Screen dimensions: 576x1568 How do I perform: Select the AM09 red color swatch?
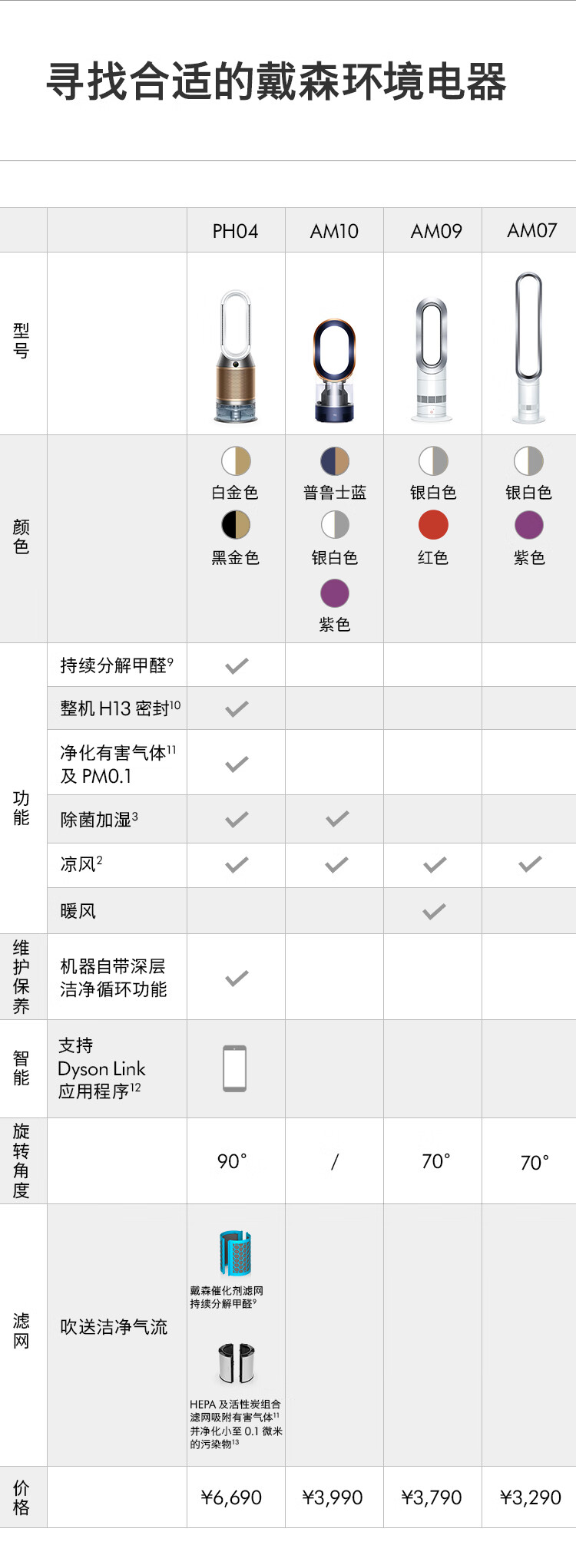tap(433, 525)
